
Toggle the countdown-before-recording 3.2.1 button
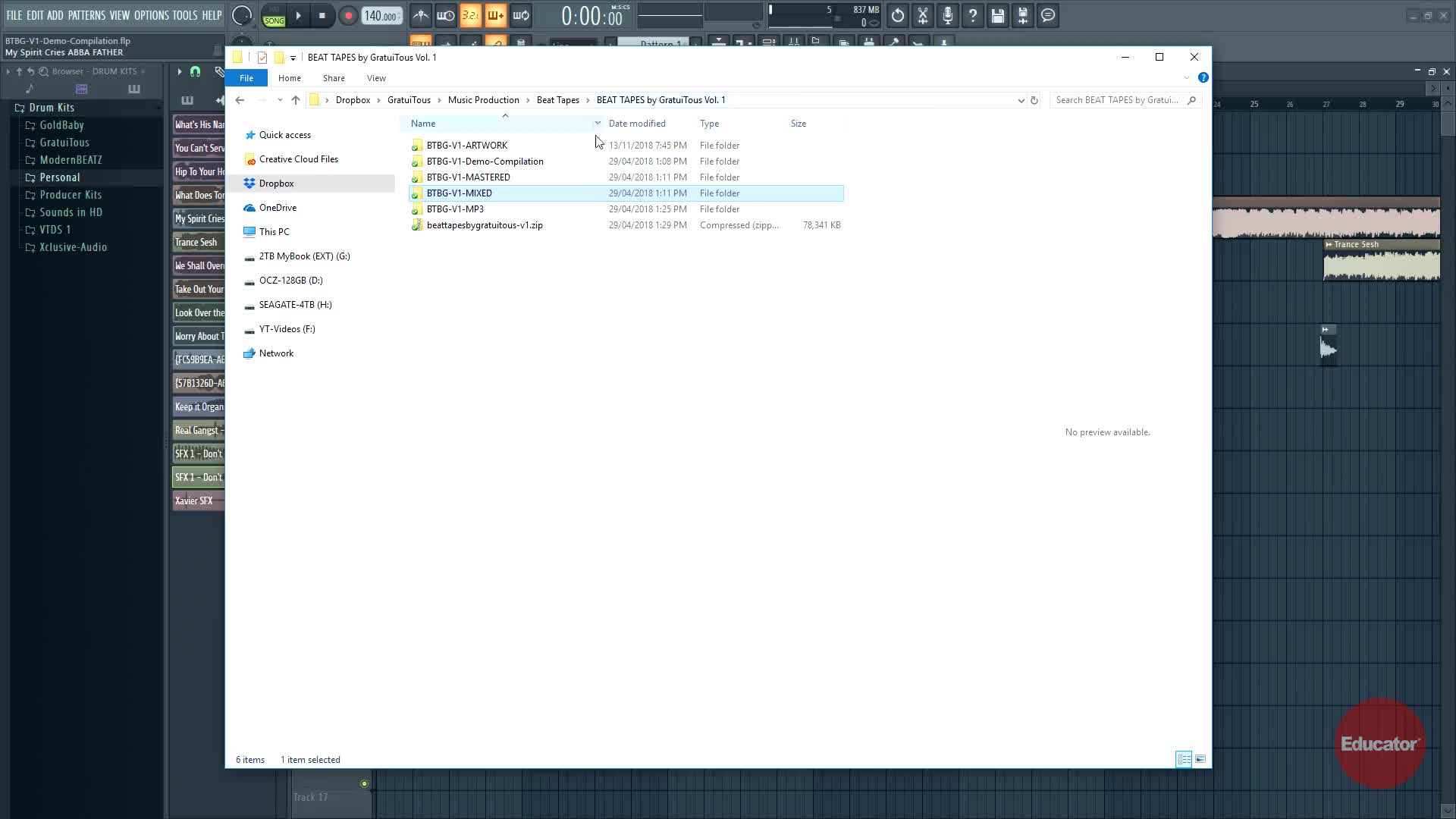pyautogui.click(x=470, y=16)
